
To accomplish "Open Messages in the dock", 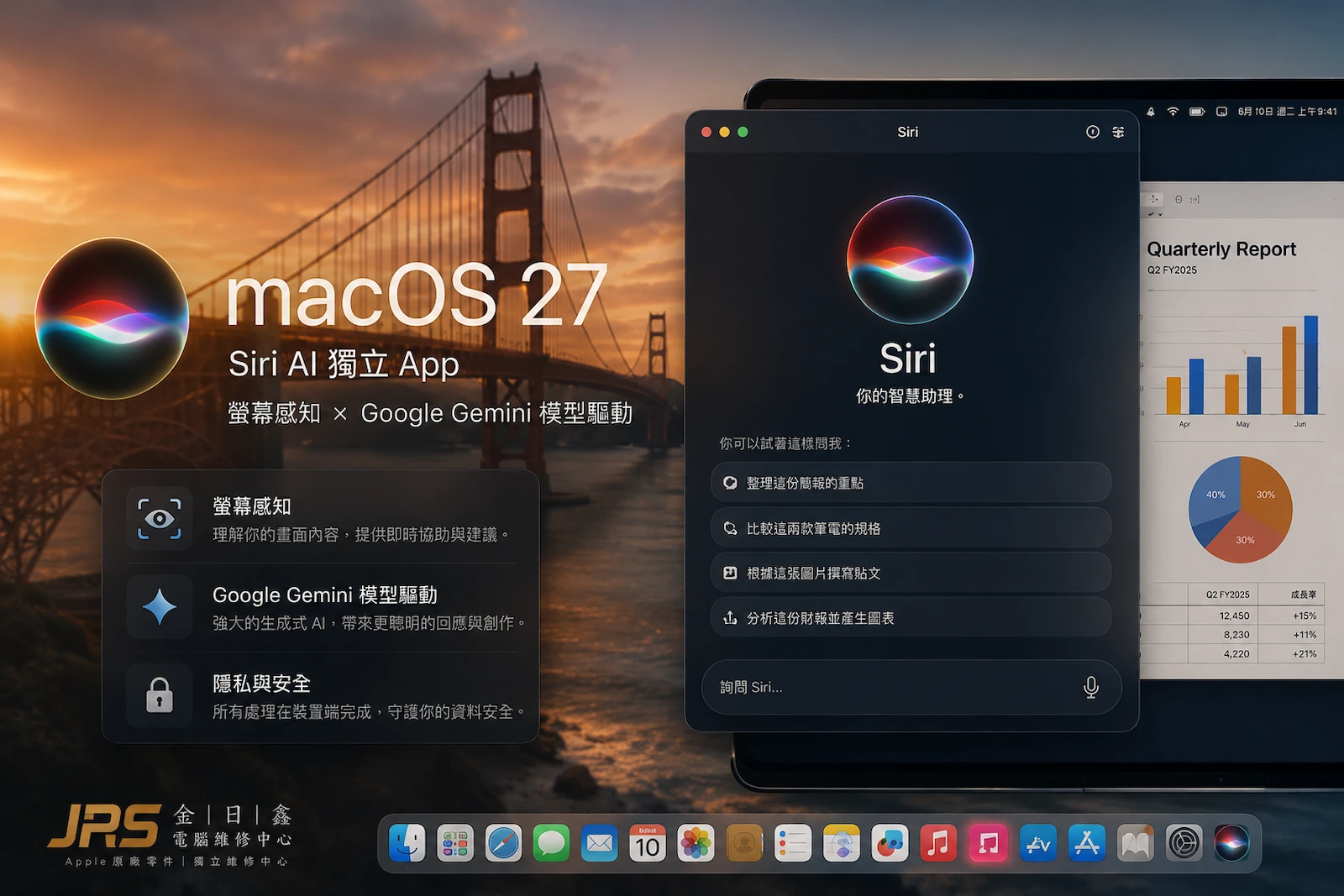I will click(x=551, y=843).
